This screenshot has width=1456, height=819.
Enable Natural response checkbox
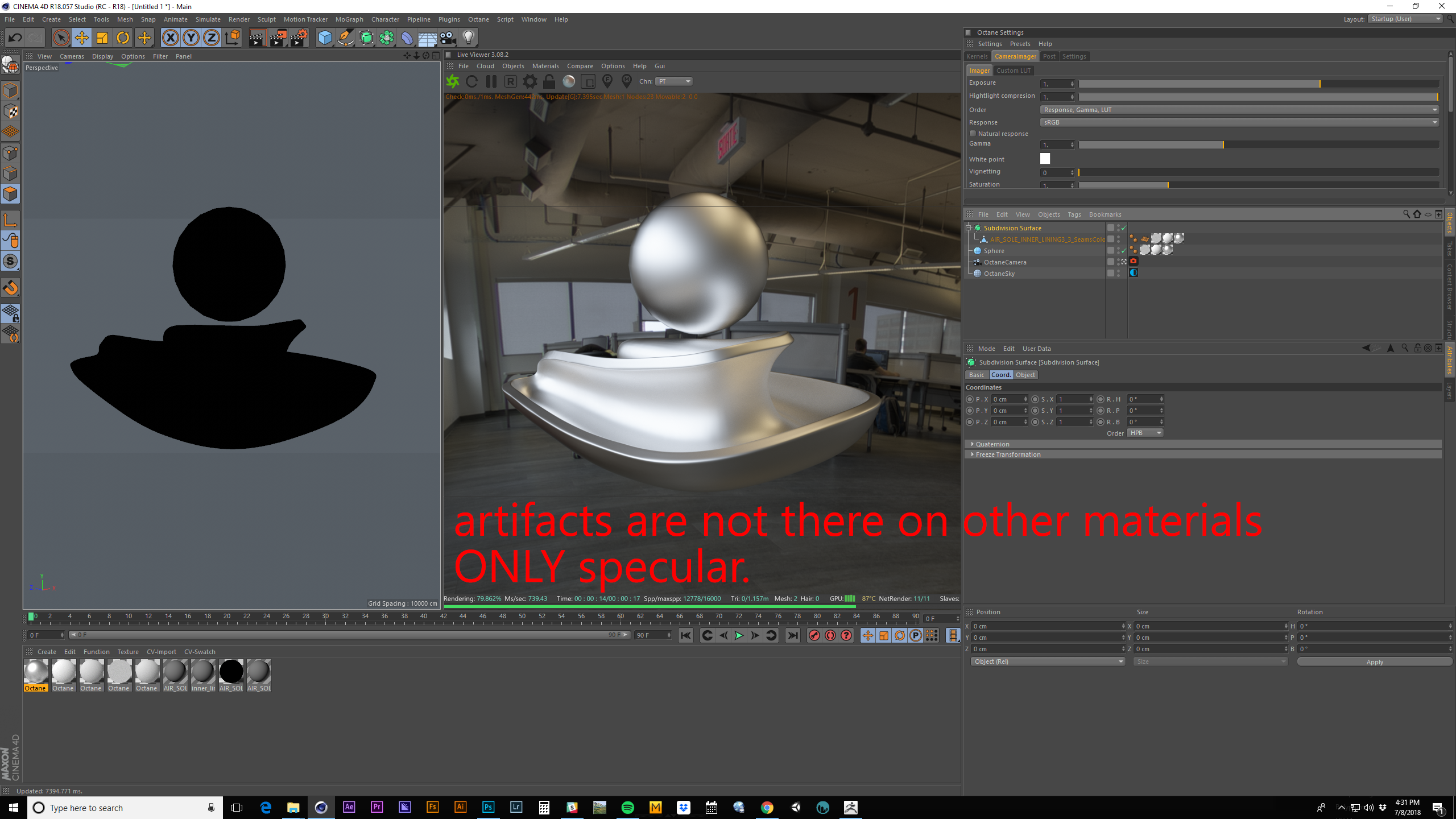(x=973, y=134)
